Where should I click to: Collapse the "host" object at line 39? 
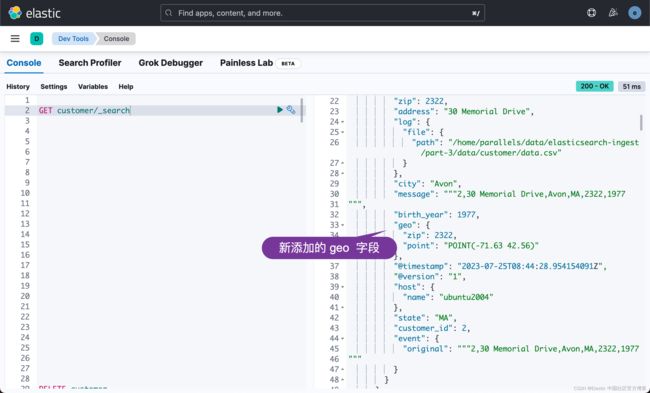tap(343, 287)
